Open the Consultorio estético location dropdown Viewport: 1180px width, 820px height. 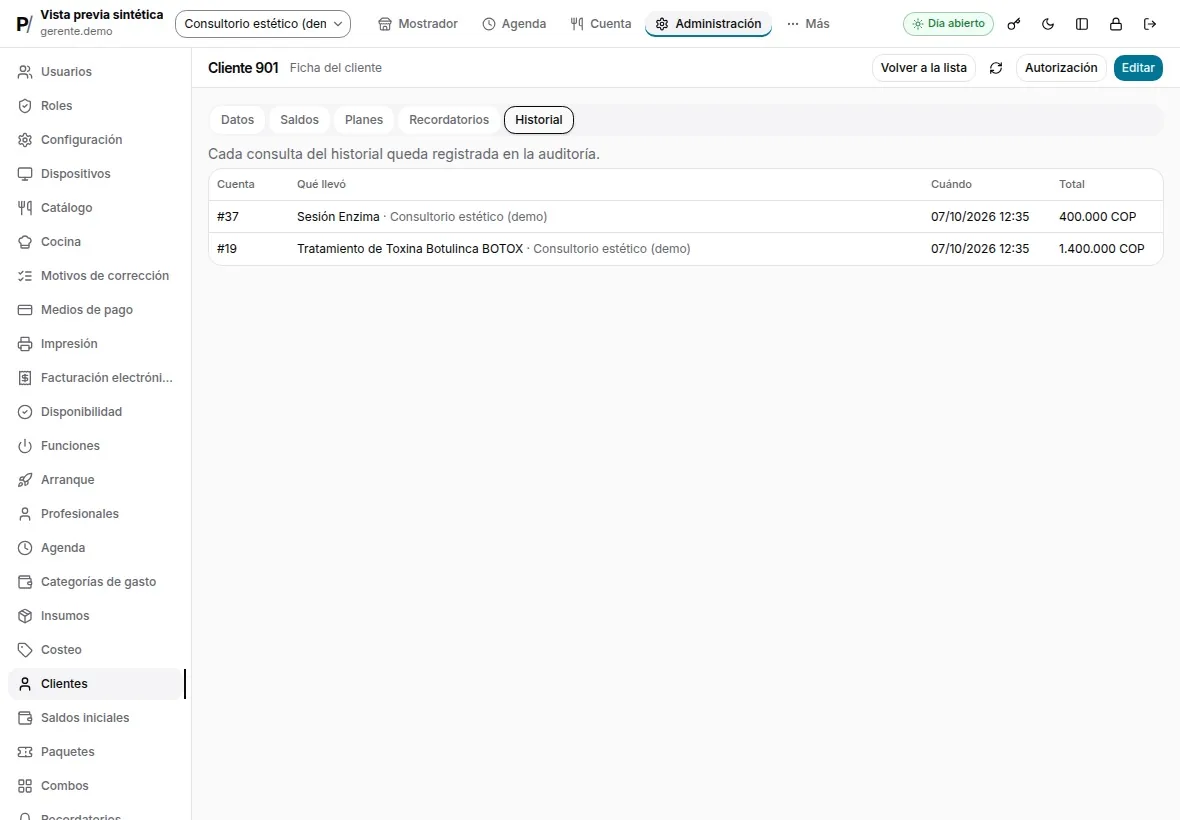click(263, 24)
